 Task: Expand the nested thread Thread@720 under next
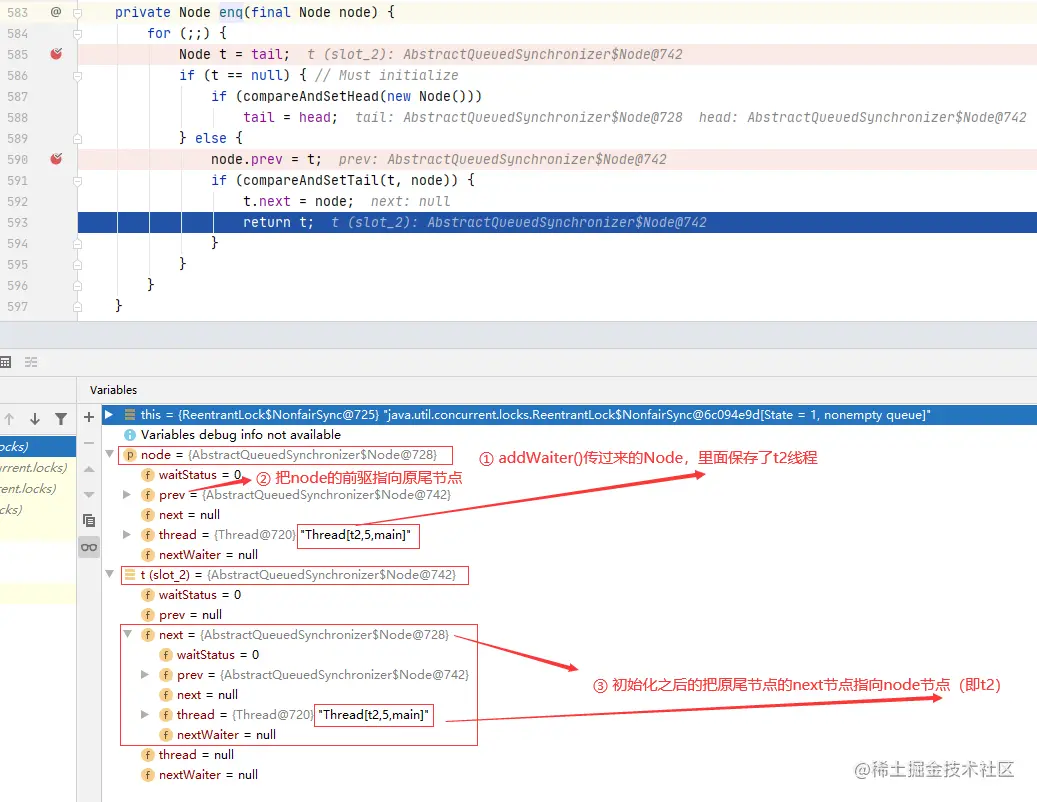point(145,714)
